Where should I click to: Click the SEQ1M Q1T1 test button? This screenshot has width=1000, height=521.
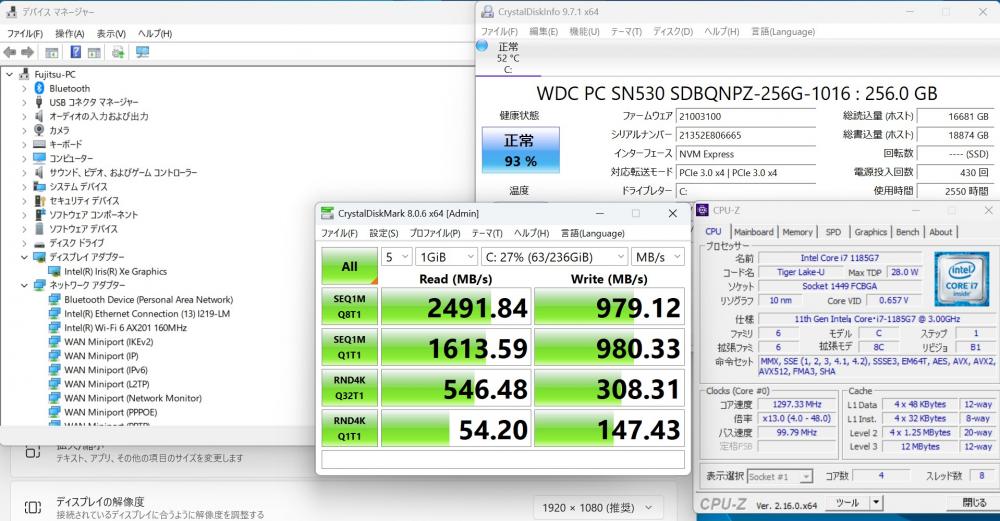(349, 348)
